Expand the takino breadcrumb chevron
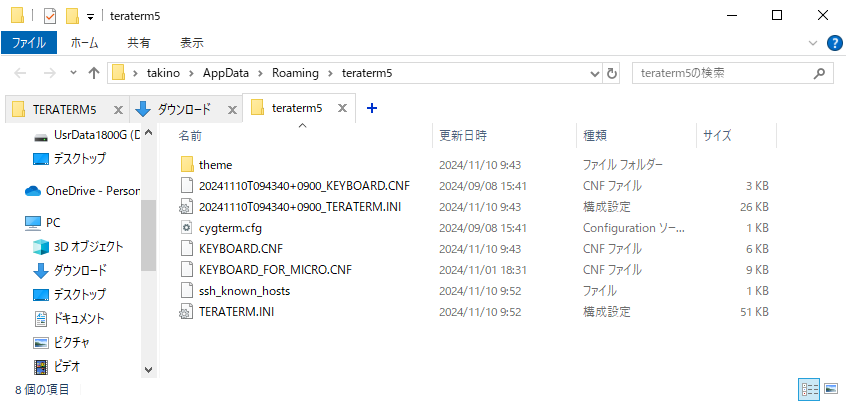 click(x=192, y=73)
